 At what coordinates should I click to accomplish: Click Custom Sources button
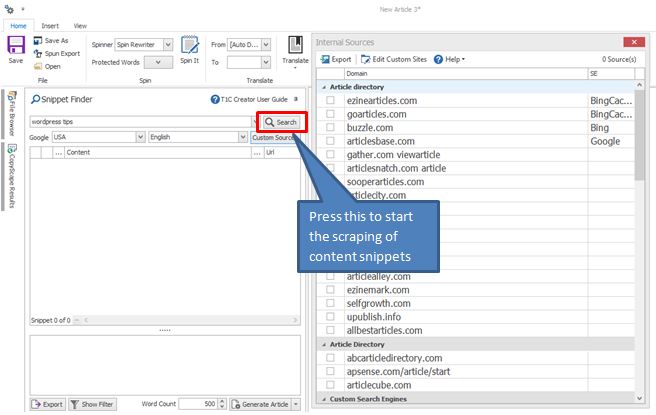pyautogui.click(x=272, y=138)
